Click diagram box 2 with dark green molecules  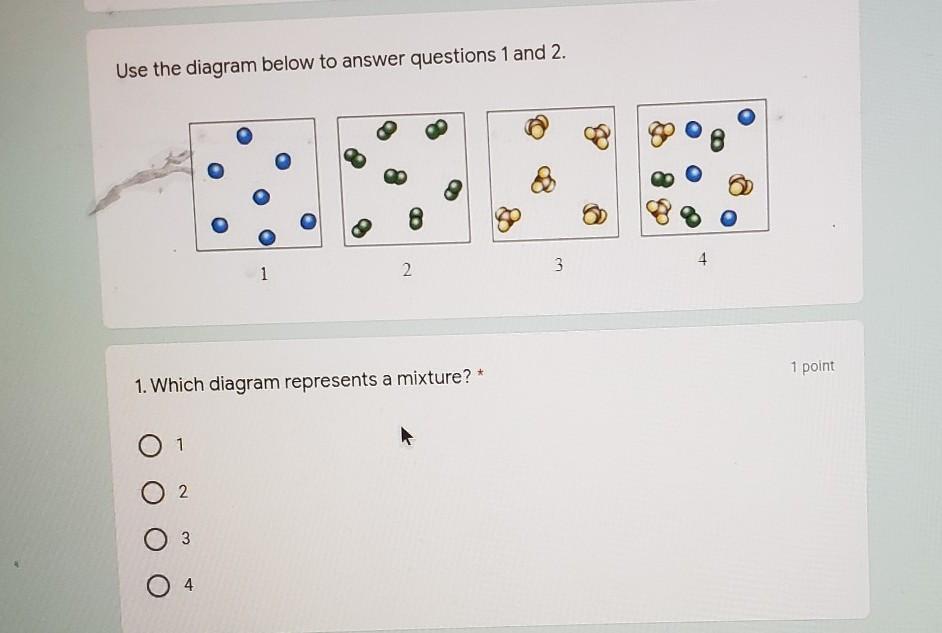pyautogui.click(x=402, y=179)
